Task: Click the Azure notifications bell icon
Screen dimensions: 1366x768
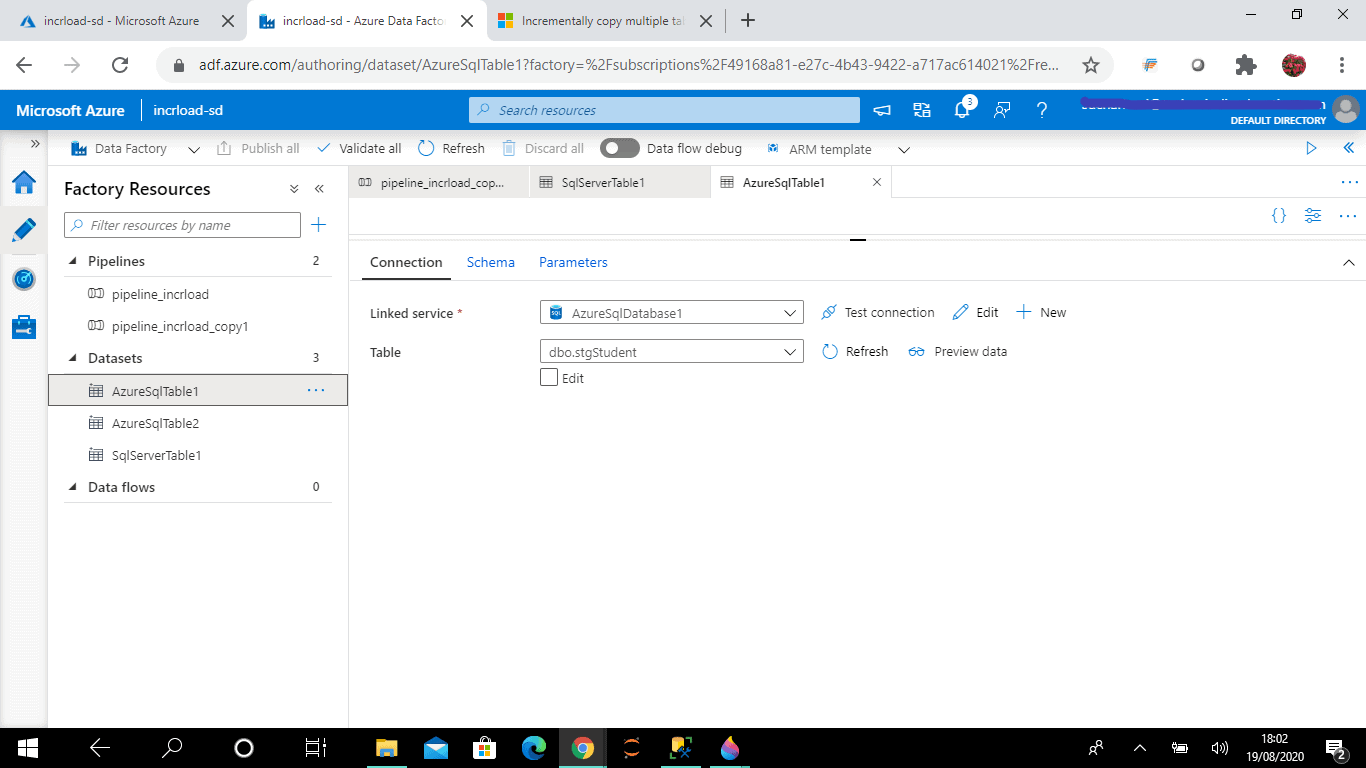Action: point(962,110)
